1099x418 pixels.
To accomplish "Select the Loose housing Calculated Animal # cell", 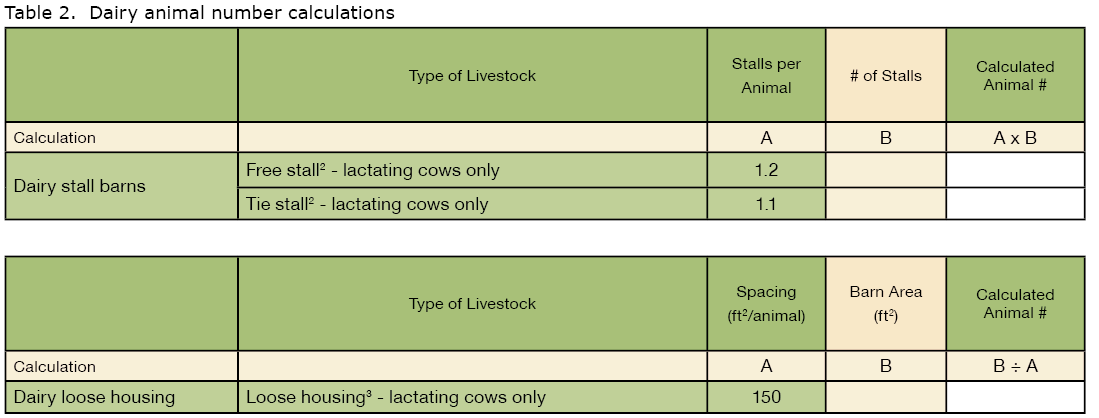I will pos(1015,397).
